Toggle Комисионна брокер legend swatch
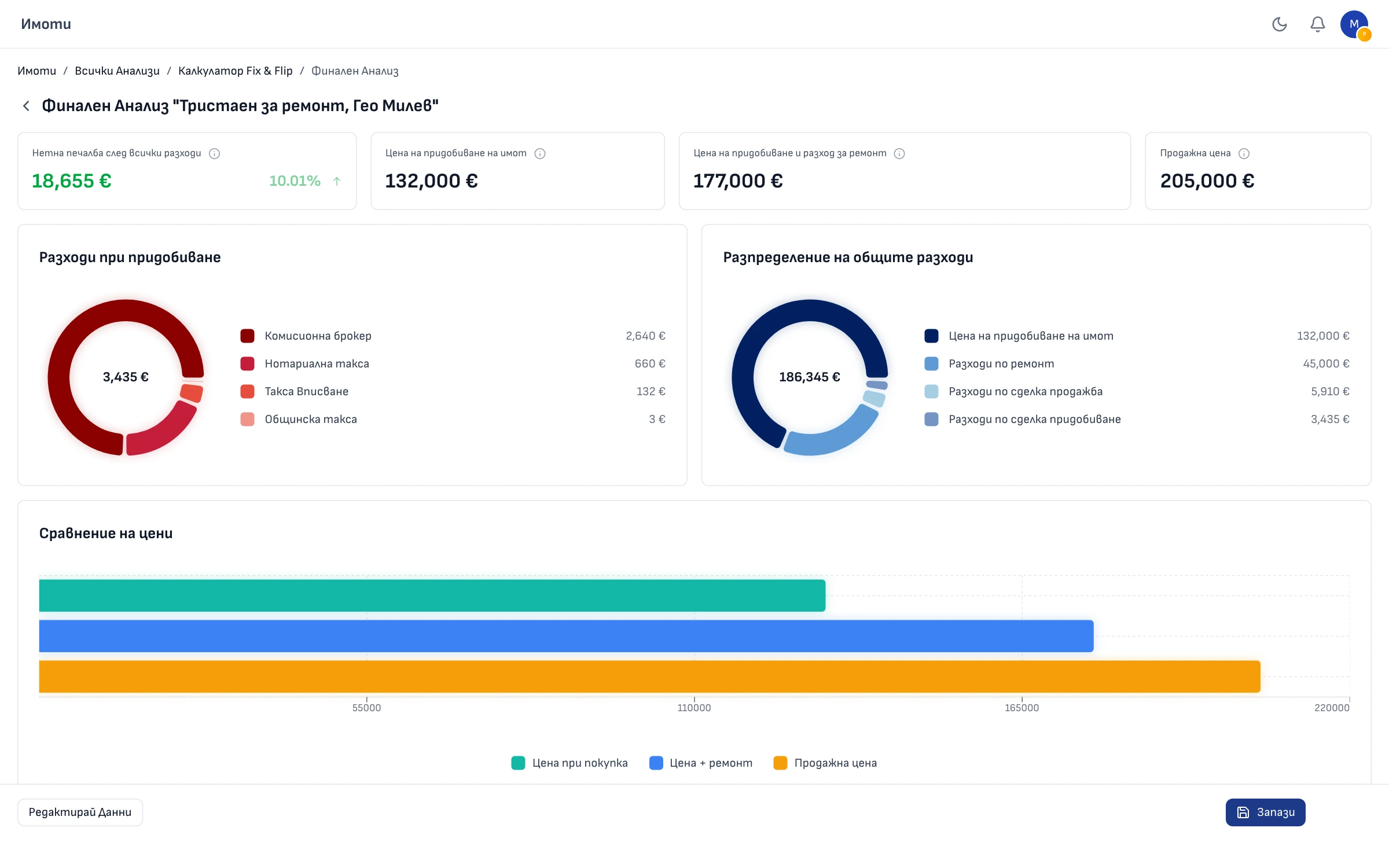1389x868 pixels. point(247,336)
